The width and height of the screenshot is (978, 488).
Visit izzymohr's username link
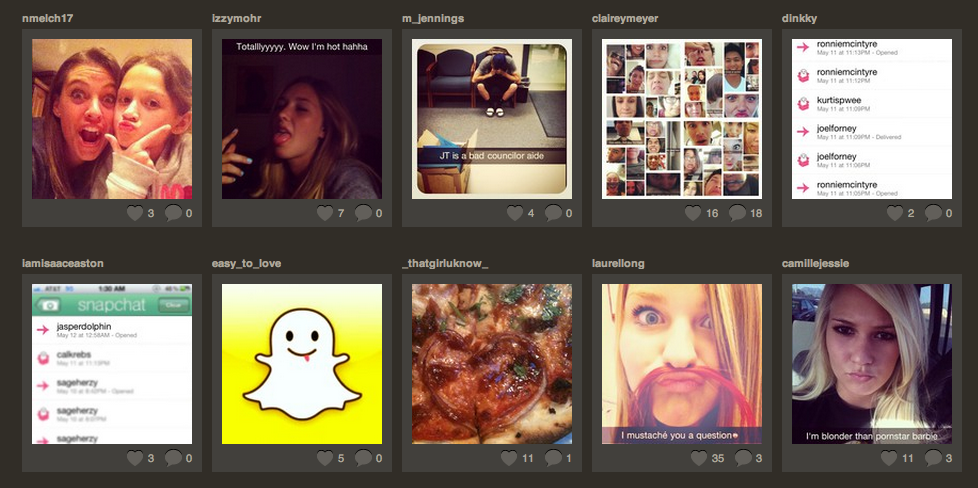click(236, 19)
